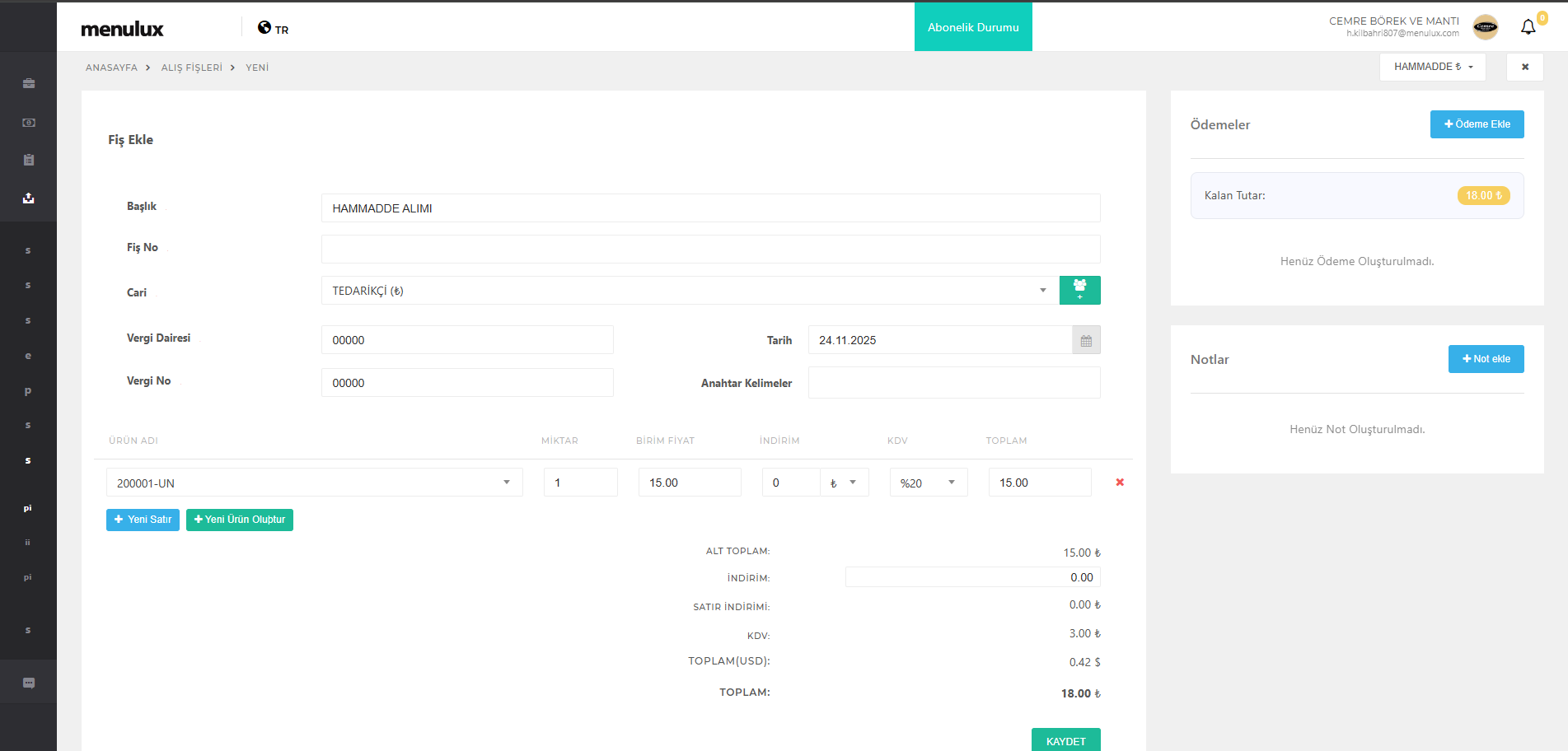Click the ALT TOPLAM 15.00 ₺ value
The image size is (1568, 751).
pyautogui.click(x=1082, y=553)
